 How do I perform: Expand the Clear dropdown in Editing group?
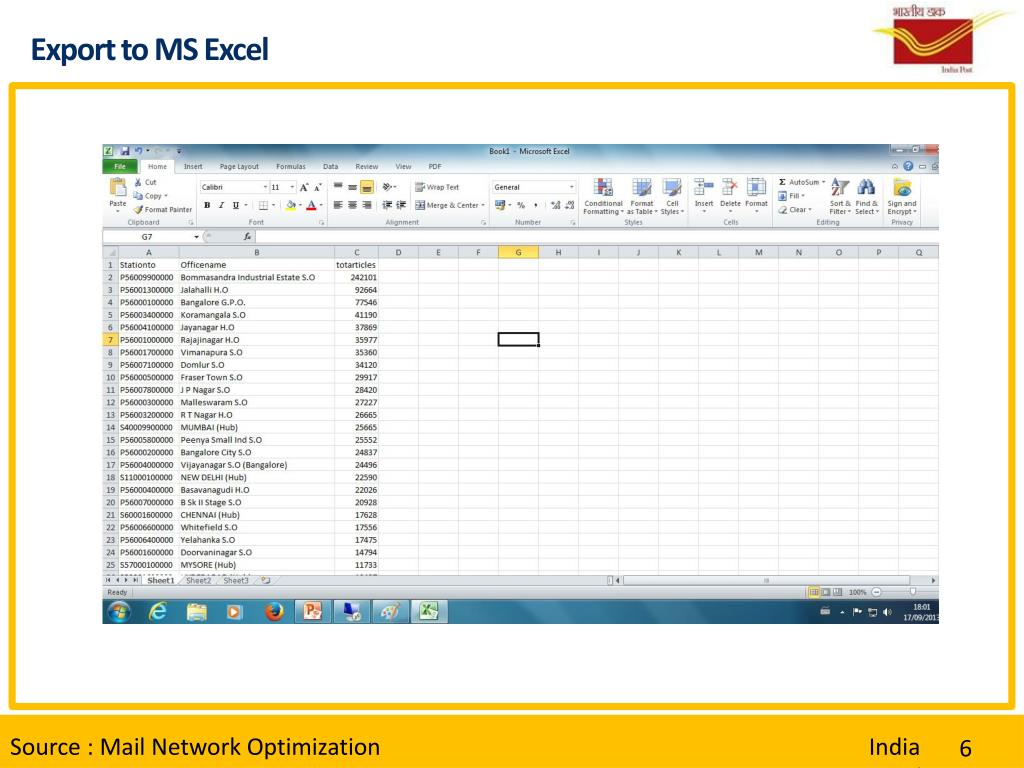[810, 210]
